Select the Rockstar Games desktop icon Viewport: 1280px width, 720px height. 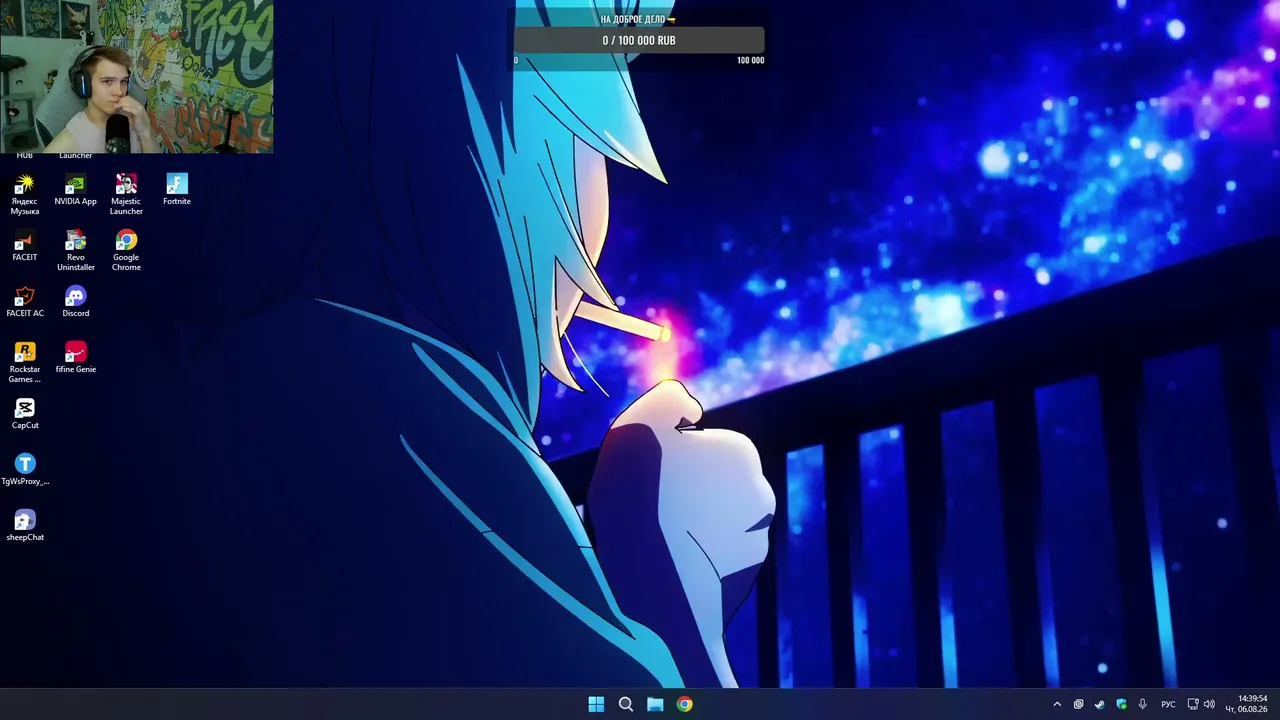[x=25, y=362]
